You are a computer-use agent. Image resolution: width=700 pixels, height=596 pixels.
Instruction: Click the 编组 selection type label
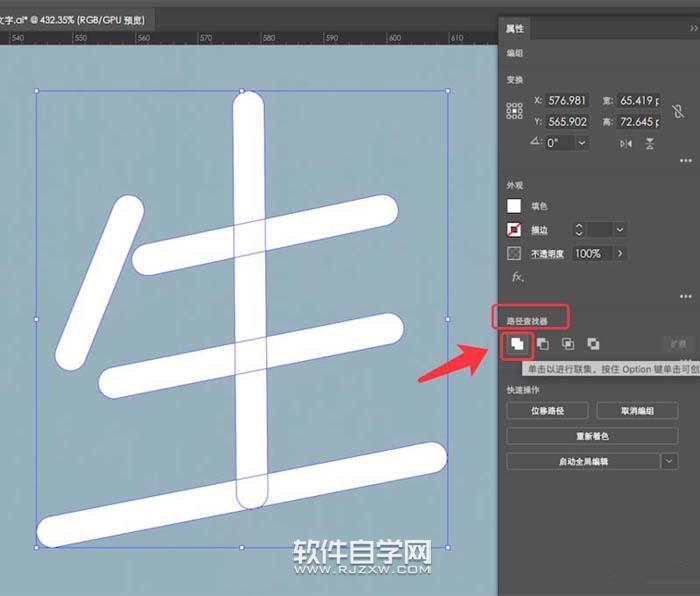(514, 53)
